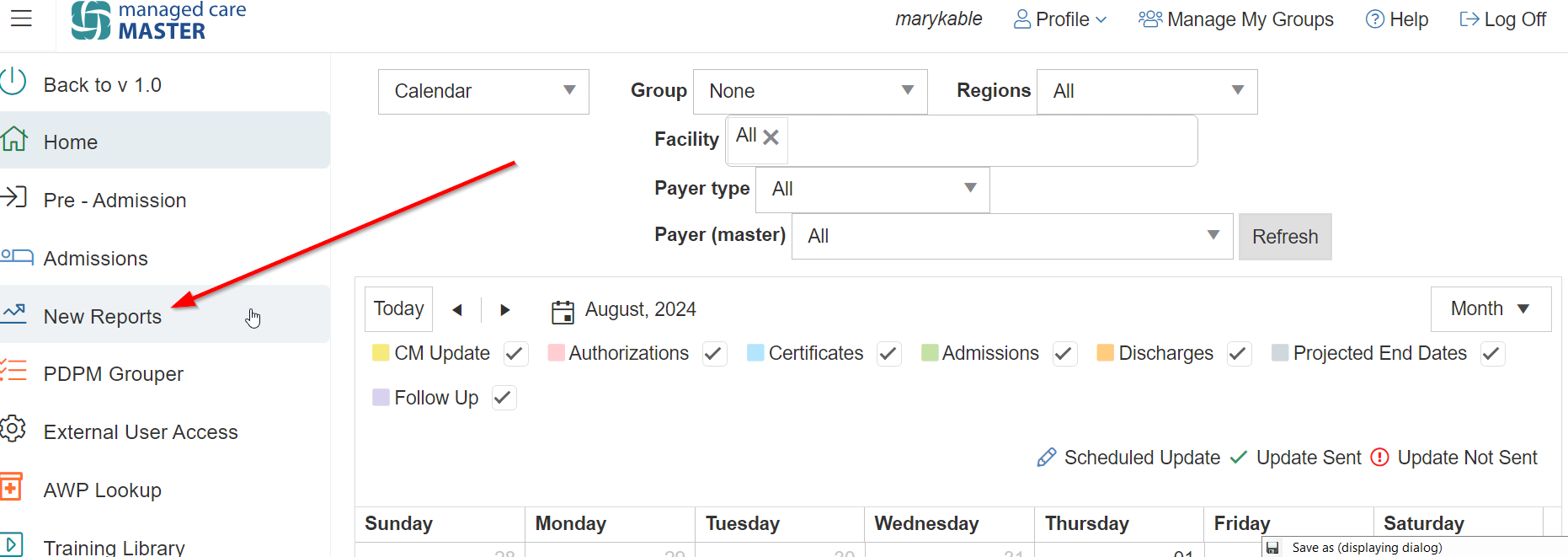The height and width of the screenshot is (557, 1568).
Task: Click the Manage My Groups people icon
Action: click(x=1150, y=19)
